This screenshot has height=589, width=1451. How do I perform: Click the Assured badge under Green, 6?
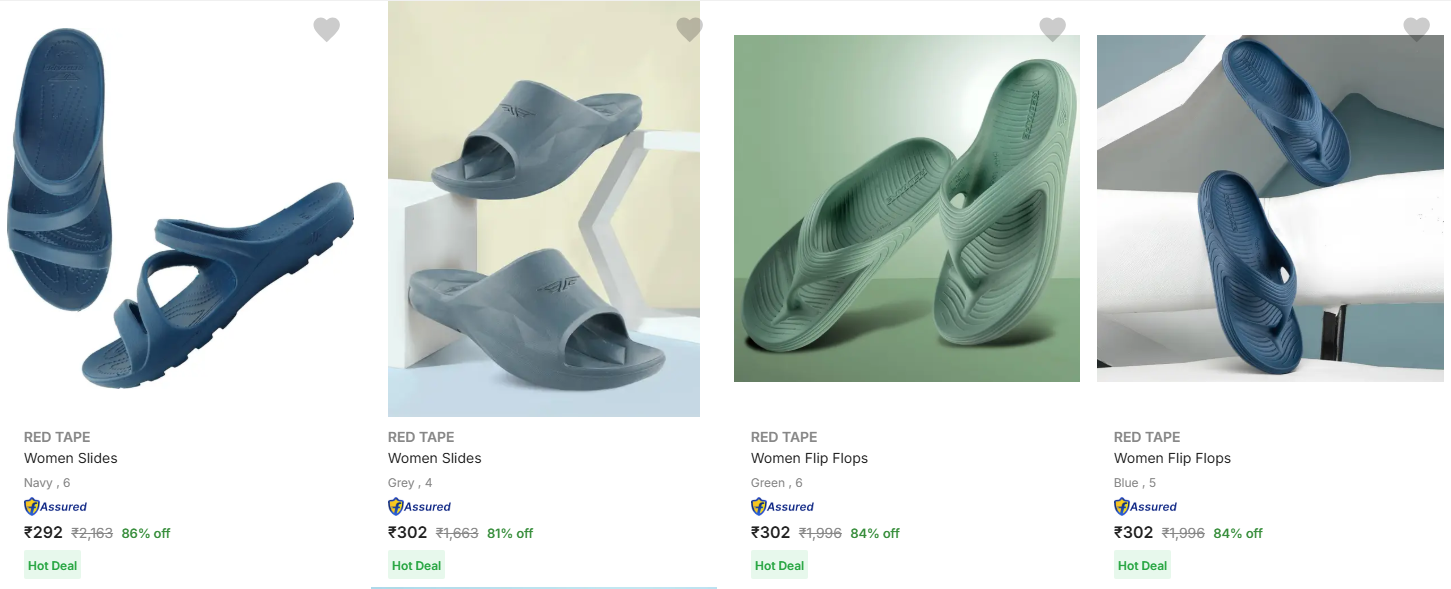(783, 507)
